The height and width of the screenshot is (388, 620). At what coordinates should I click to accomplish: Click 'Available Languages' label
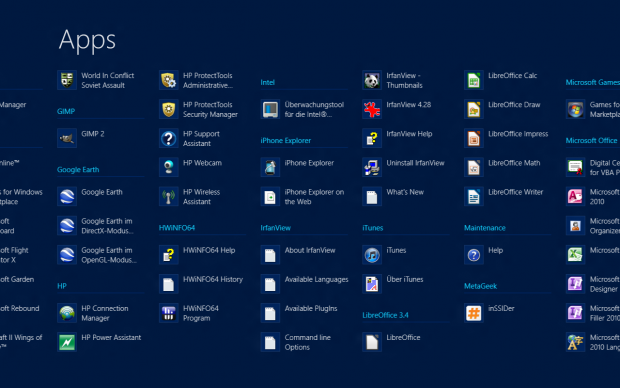coord(316,279)
